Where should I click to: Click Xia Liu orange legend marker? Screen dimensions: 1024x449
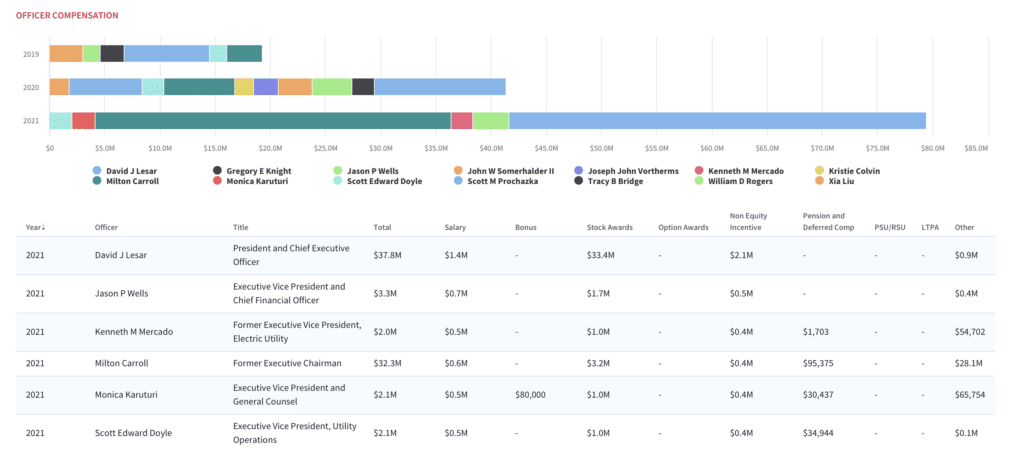(x=819, y=181)
